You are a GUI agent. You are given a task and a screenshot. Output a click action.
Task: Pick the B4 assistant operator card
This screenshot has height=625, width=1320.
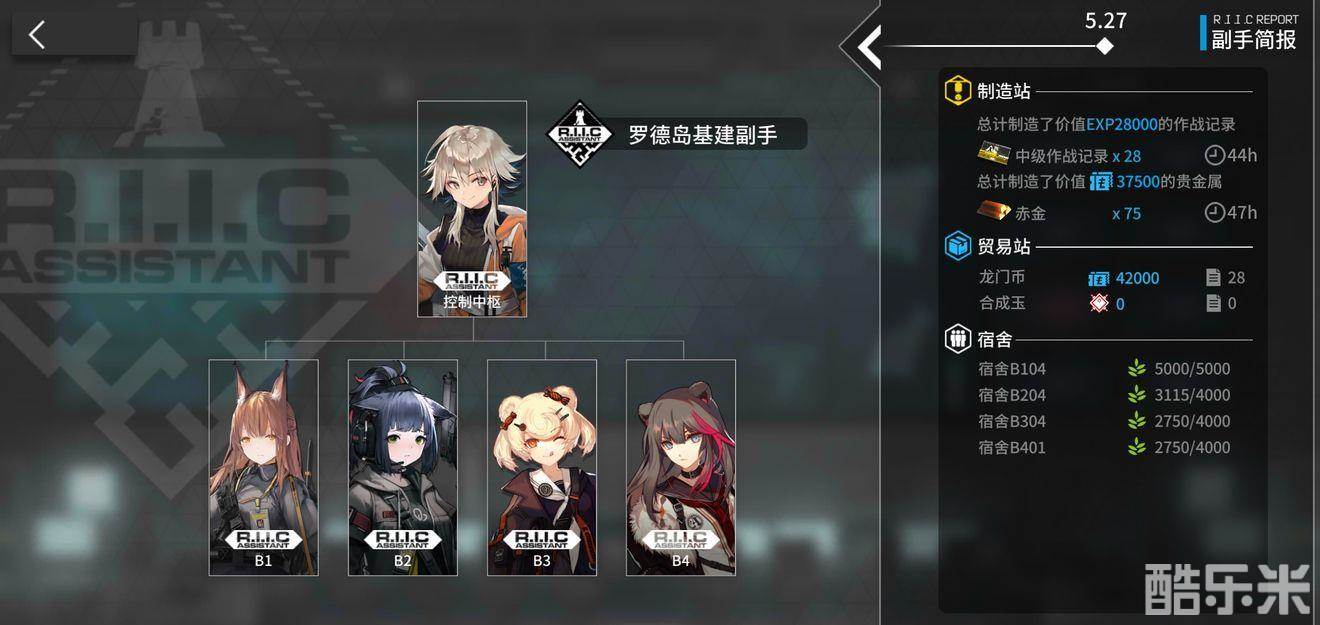(x=681, y=468)
